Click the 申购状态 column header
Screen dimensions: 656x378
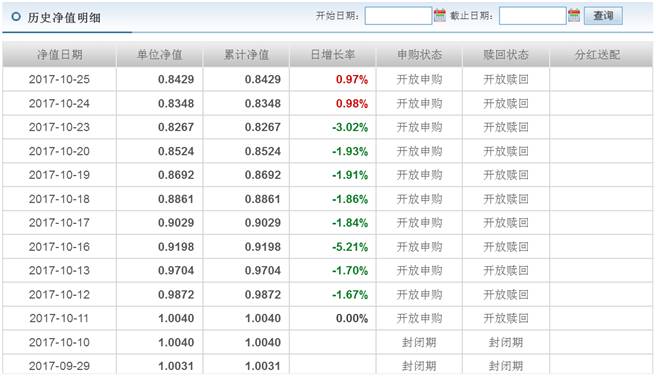420,55
